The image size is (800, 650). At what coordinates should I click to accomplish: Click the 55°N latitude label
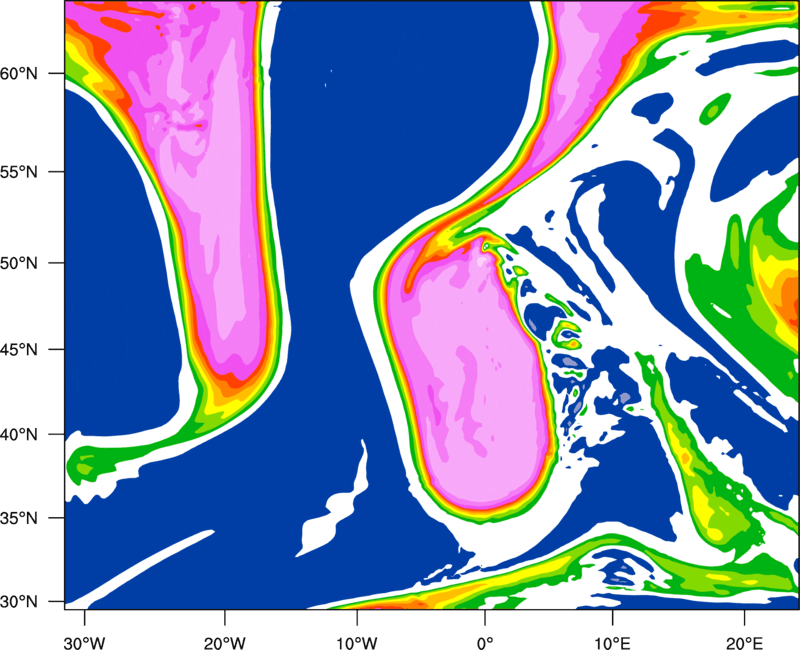coord(19,172)
